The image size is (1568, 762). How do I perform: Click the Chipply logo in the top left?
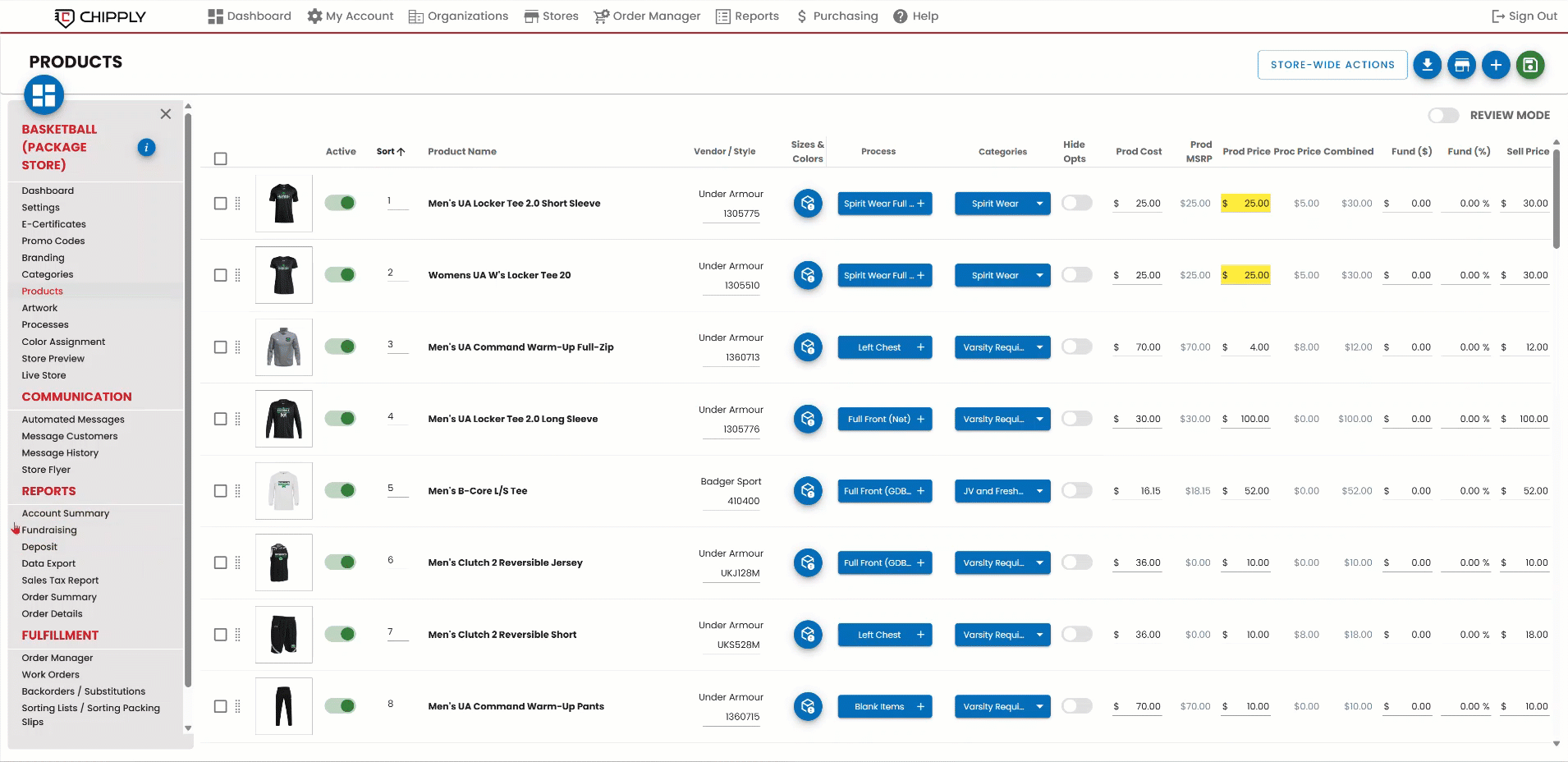tap(101, 16)
